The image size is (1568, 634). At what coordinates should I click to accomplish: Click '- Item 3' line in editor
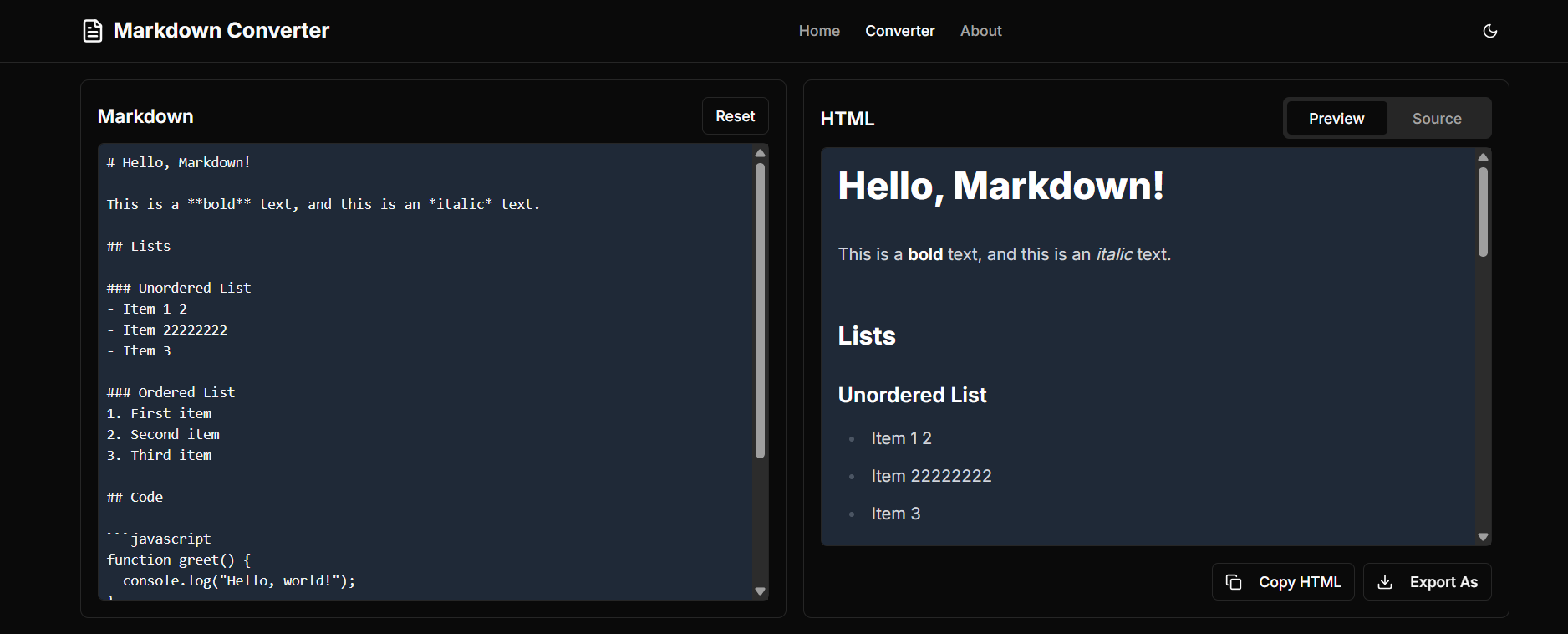(139, 350)
